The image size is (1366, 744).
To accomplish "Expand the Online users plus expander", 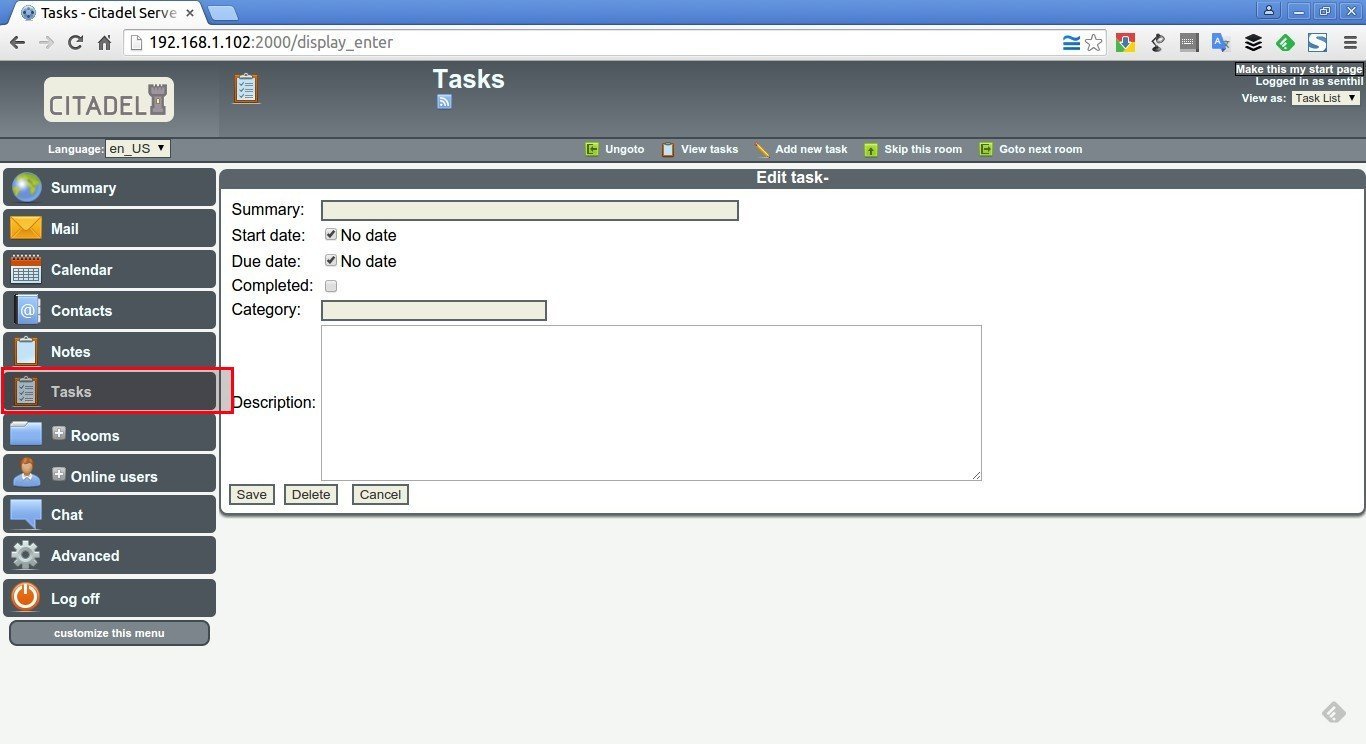I will tap(59, 474).
